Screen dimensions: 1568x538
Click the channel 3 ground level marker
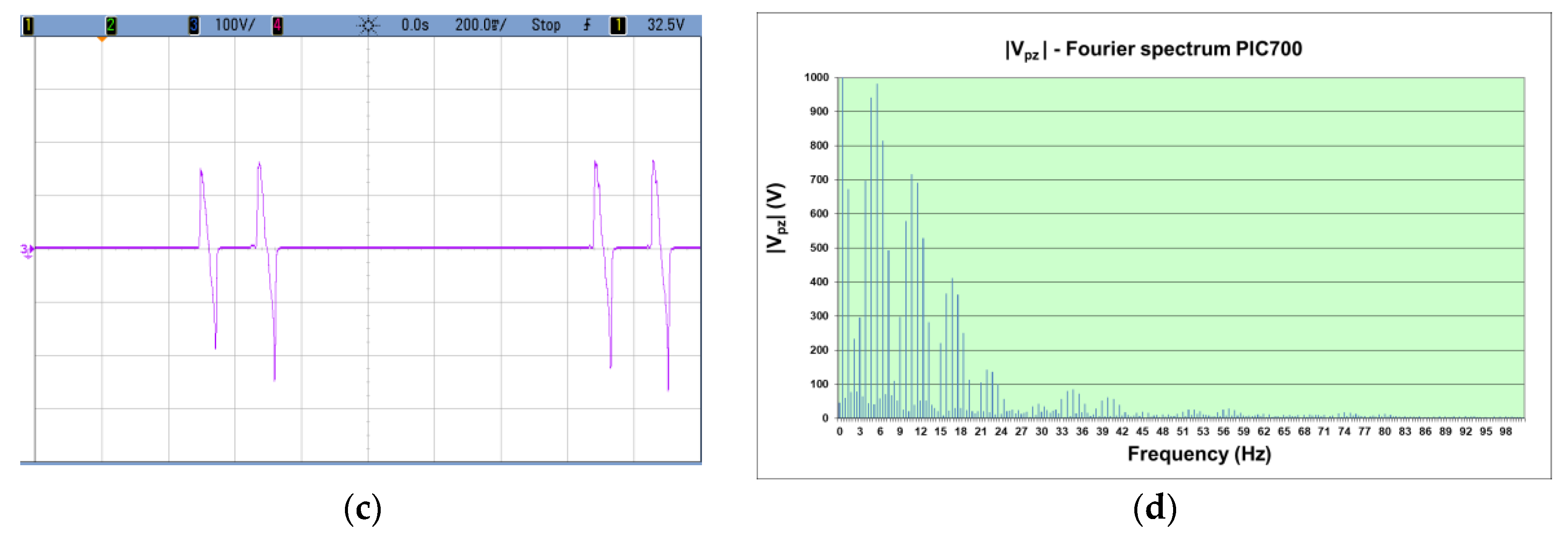click(27, 249)
